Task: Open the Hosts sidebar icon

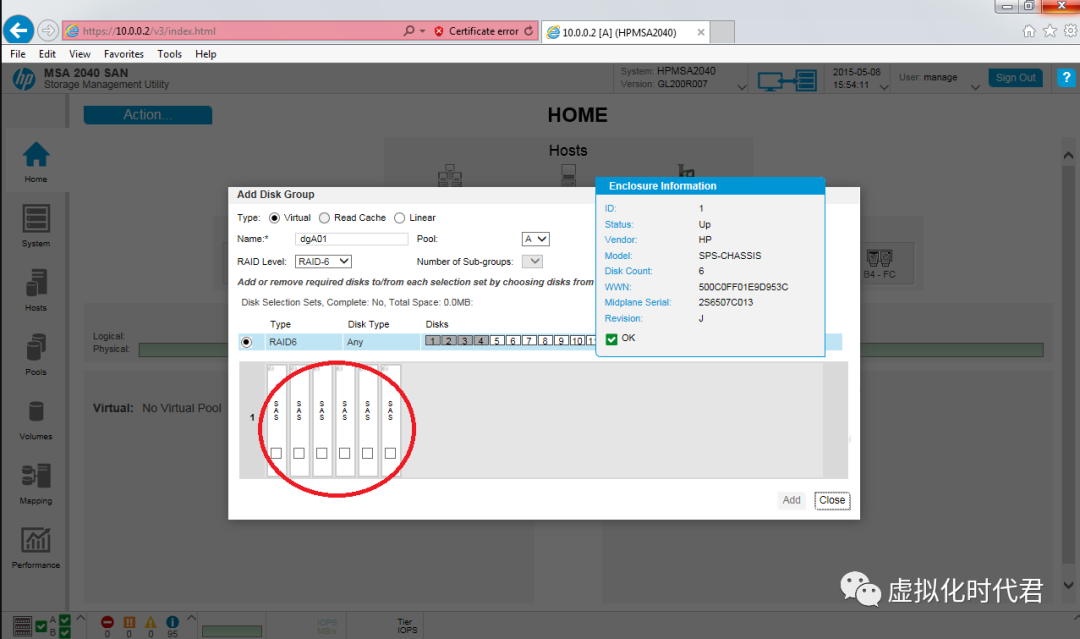Action: (x=36, y=283)
